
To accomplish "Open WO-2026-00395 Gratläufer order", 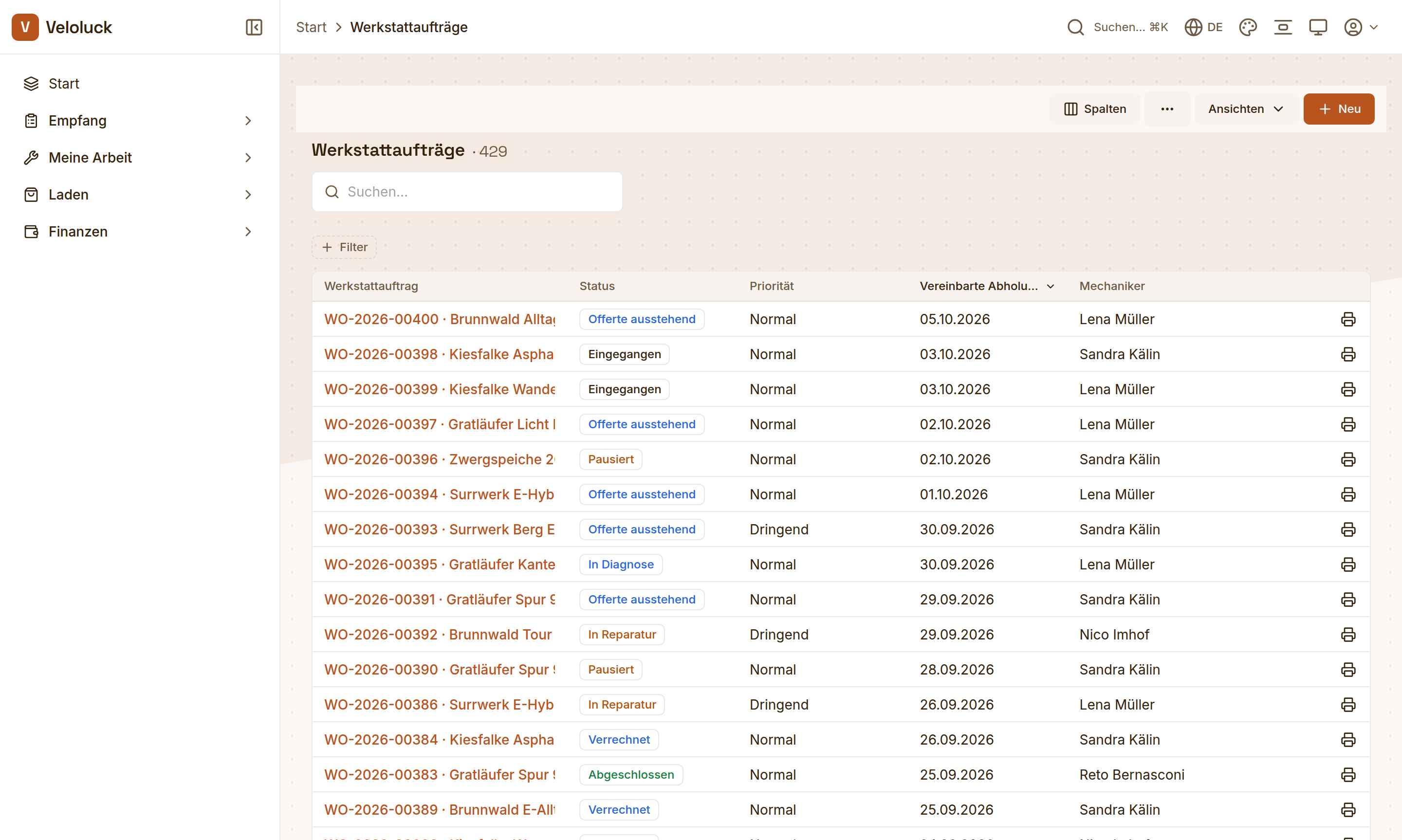I will pos(440,565).
